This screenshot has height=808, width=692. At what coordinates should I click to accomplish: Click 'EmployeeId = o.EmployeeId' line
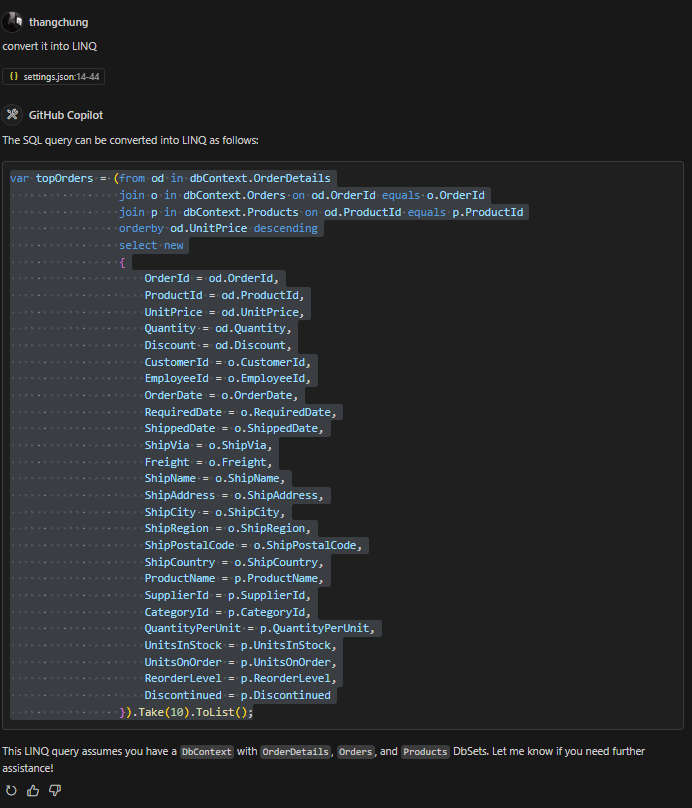point(227,378)
